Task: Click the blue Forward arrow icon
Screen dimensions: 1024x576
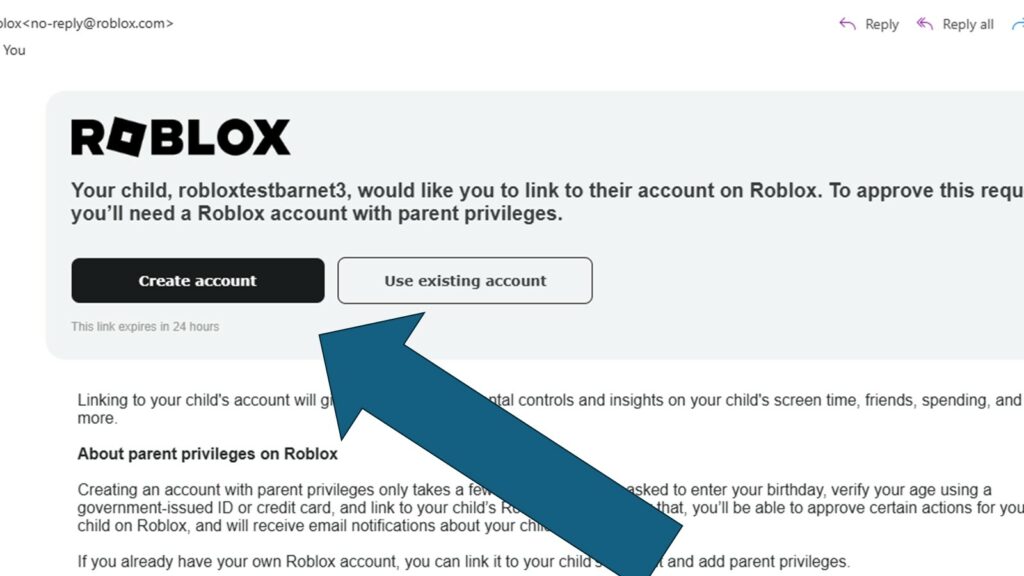Action: coord(1018,24)
